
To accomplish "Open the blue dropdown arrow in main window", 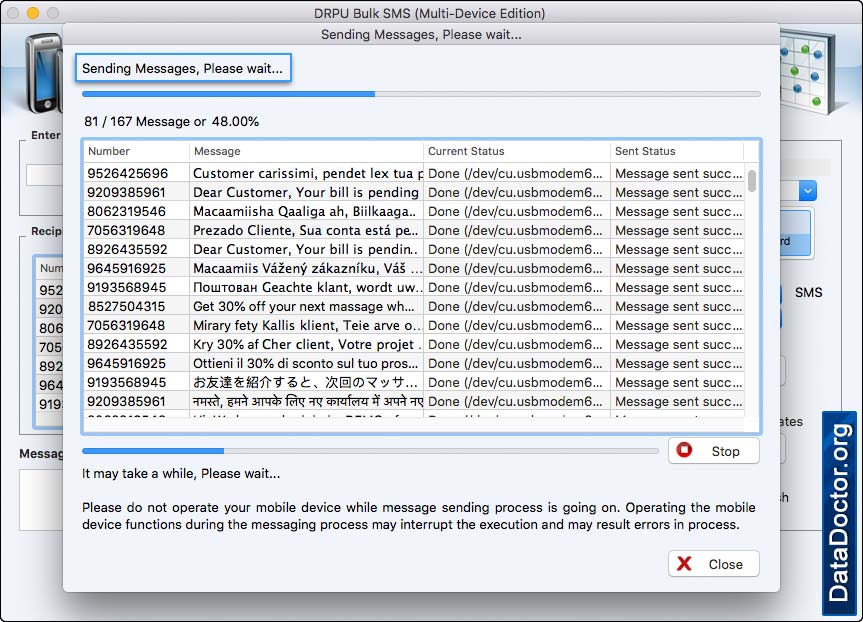I will click(807, 191).
